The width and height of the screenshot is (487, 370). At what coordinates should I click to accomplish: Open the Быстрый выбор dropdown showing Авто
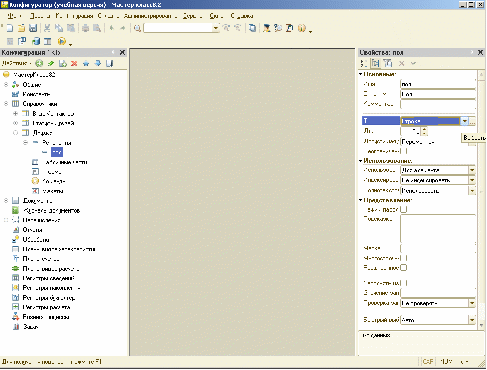472,320
